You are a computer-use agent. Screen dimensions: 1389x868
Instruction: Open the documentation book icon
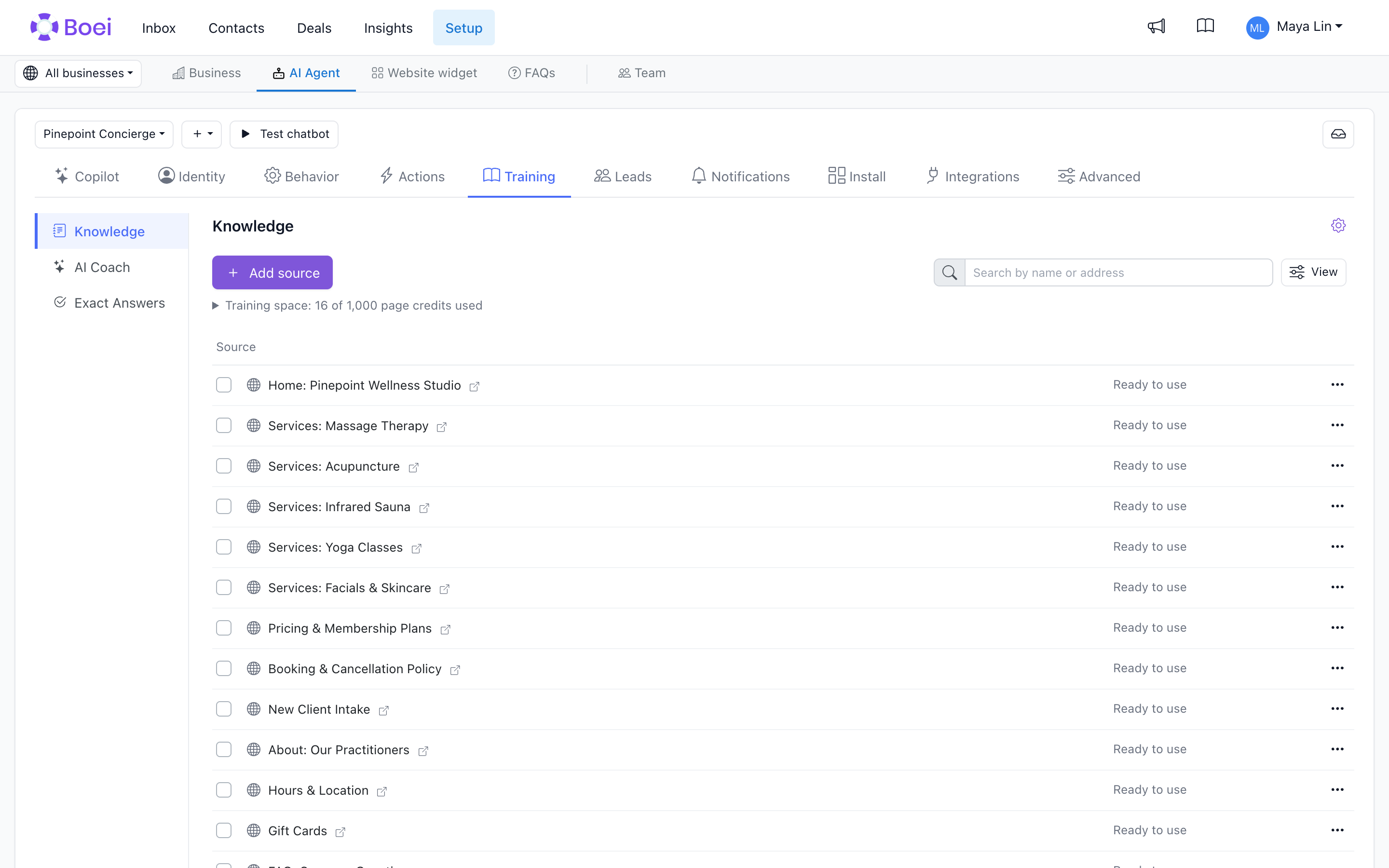point(1205,27)
